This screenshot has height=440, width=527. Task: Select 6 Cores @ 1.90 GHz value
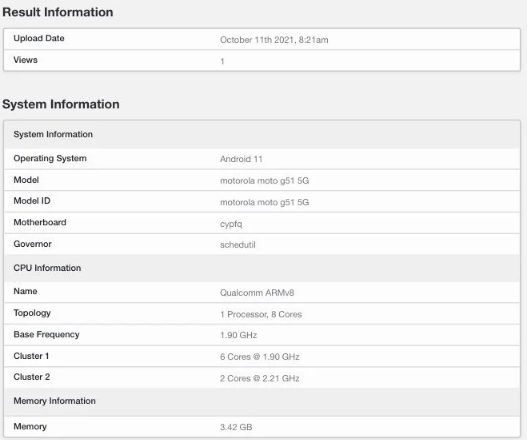tap(260, 357)
